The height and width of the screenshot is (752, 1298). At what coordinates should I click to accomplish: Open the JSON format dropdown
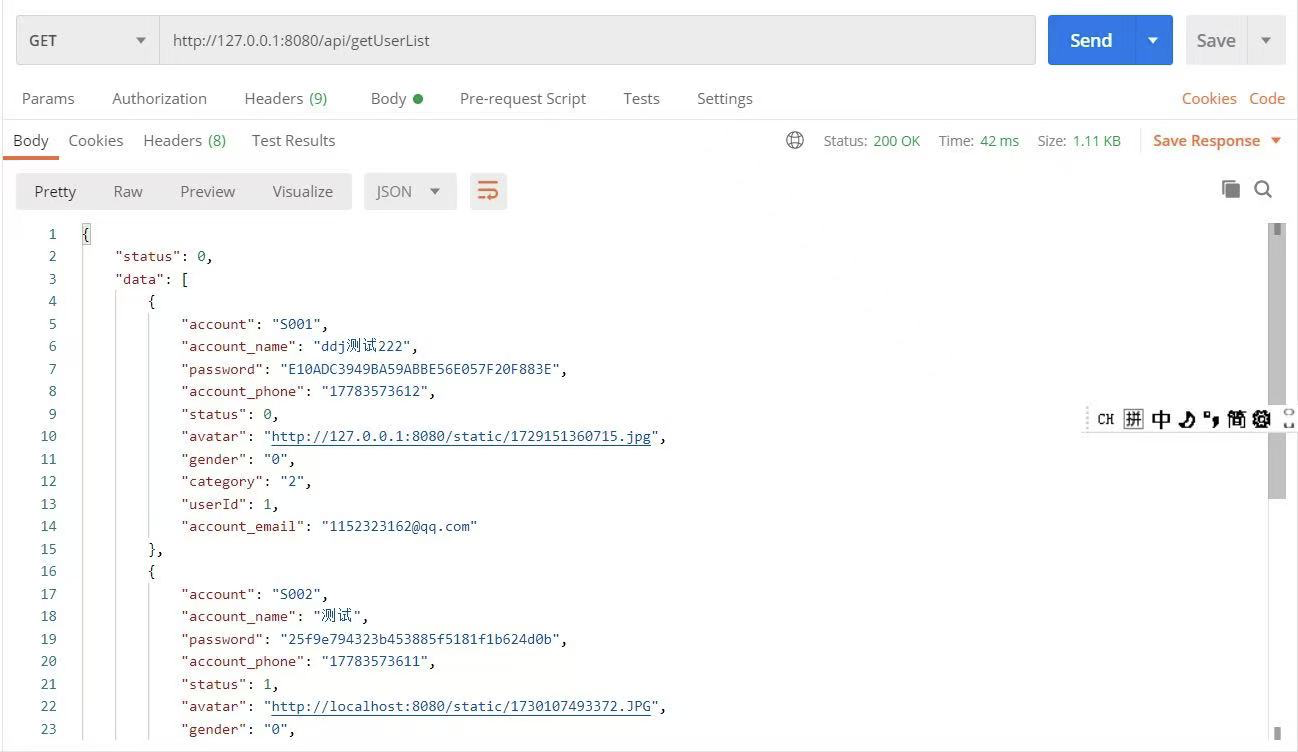[x=410, y=191]
